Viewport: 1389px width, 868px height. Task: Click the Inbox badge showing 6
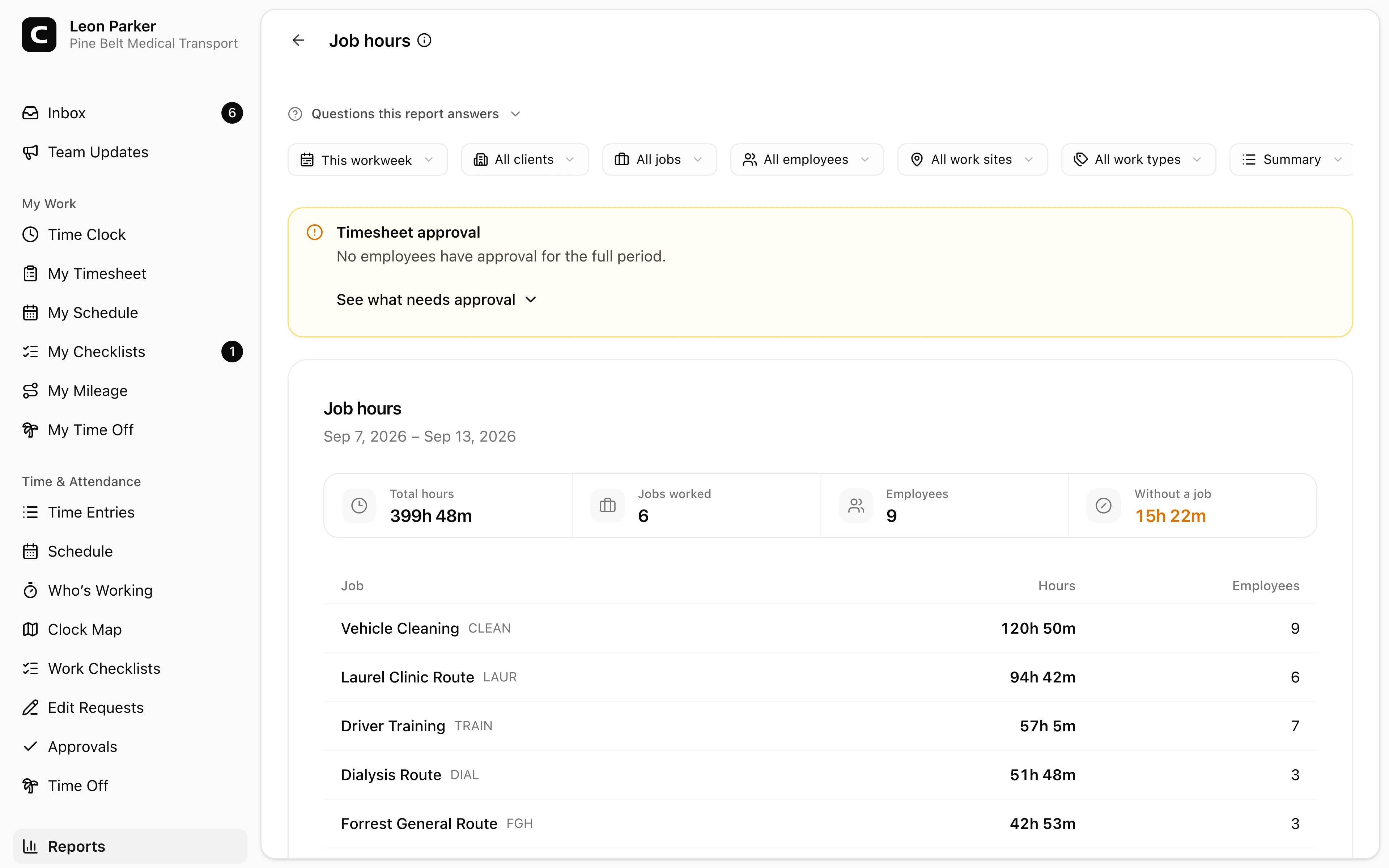point(232,113)
